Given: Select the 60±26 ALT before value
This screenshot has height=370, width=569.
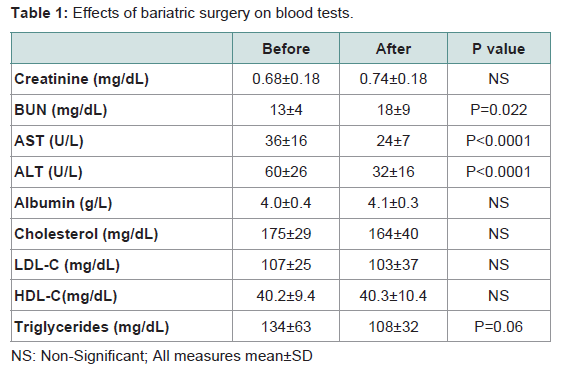Looking at the screenshot, I should click(286, 172).
